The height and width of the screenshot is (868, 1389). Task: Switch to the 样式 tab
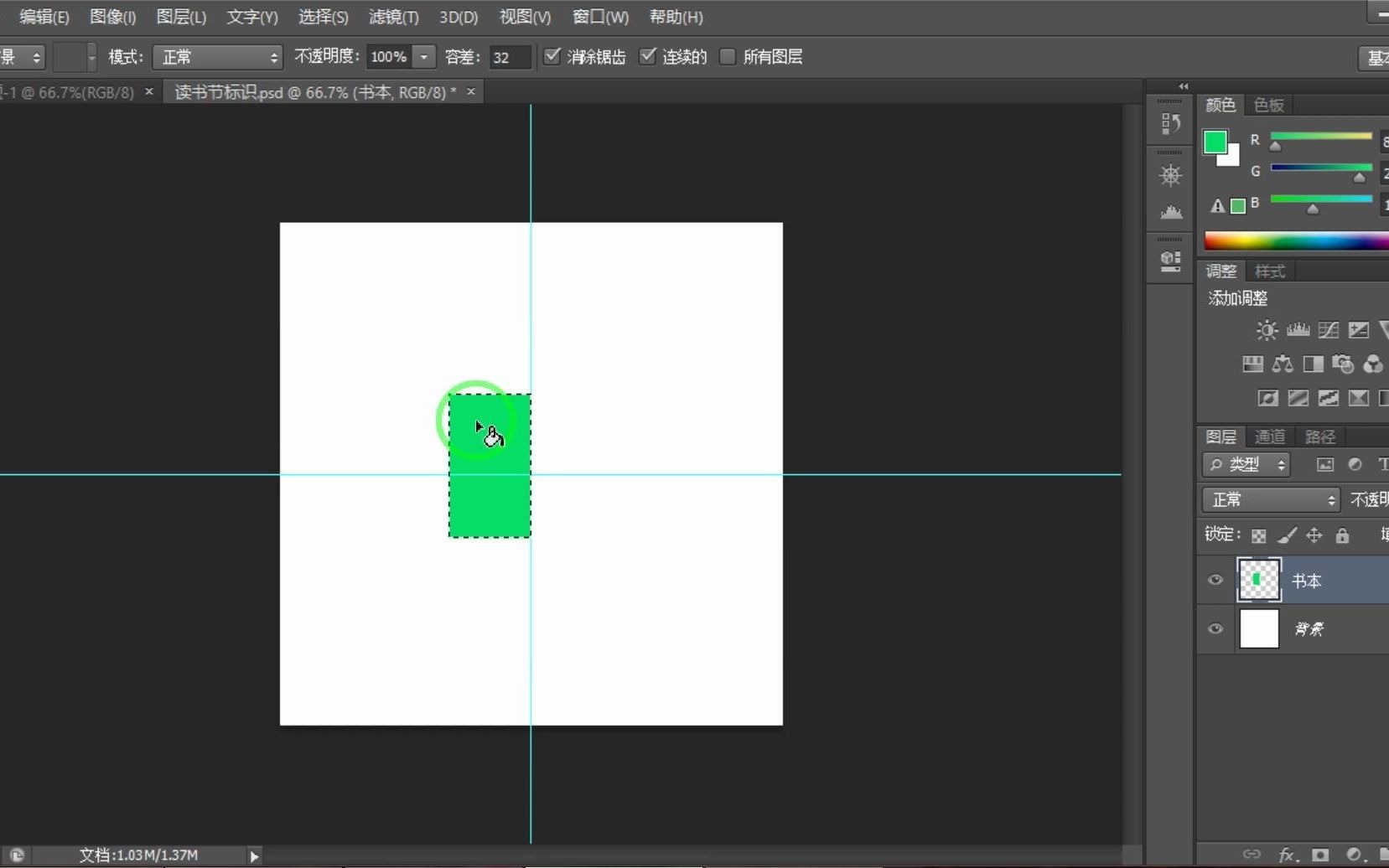(x=1269, y=271)
